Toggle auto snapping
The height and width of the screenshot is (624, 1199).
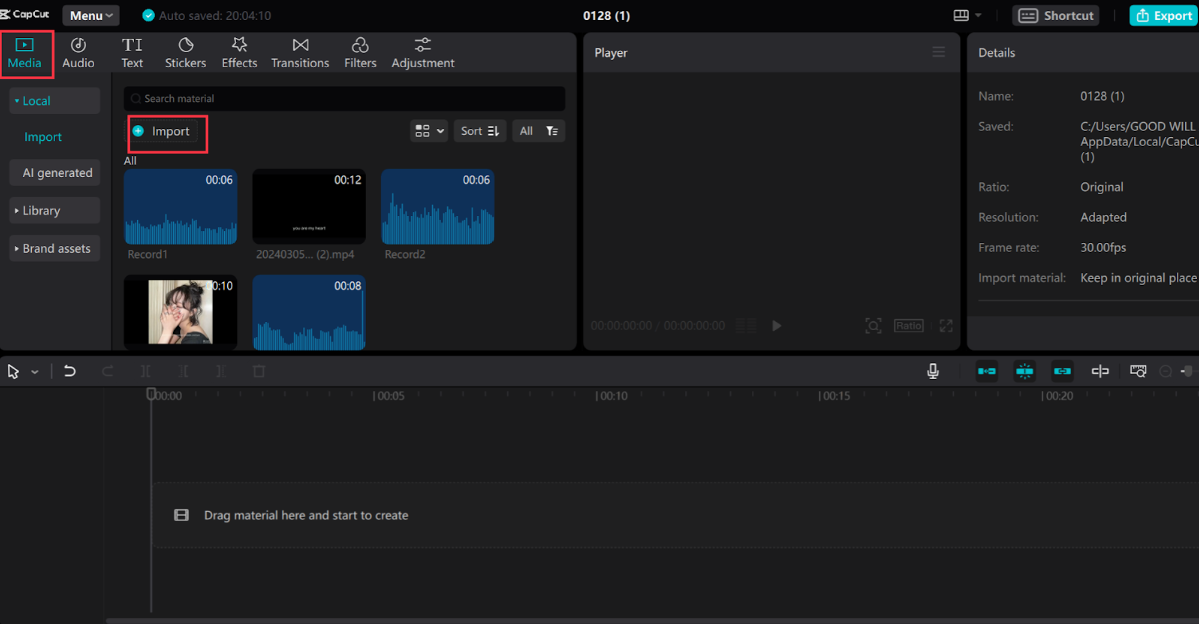point(1025,372)
